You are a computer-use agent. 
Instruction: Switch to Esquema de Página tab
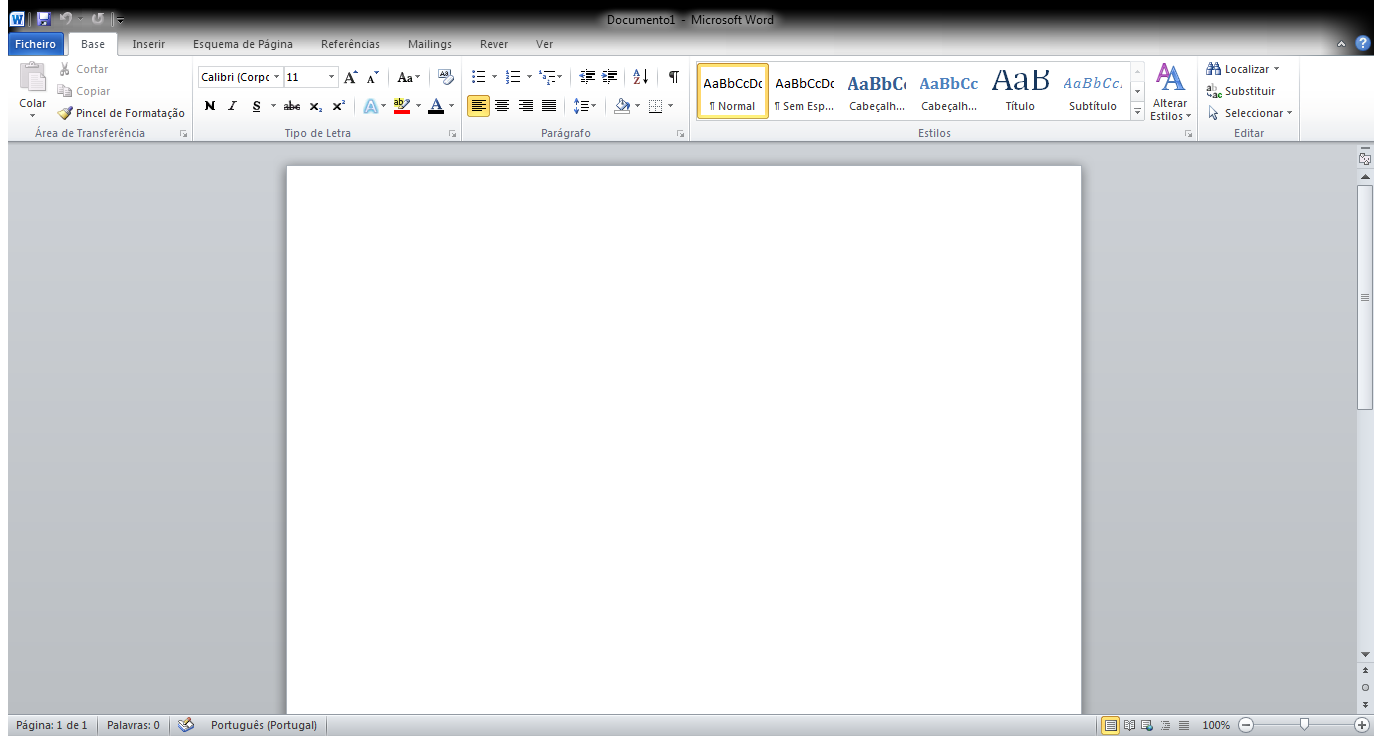(243, 44)
